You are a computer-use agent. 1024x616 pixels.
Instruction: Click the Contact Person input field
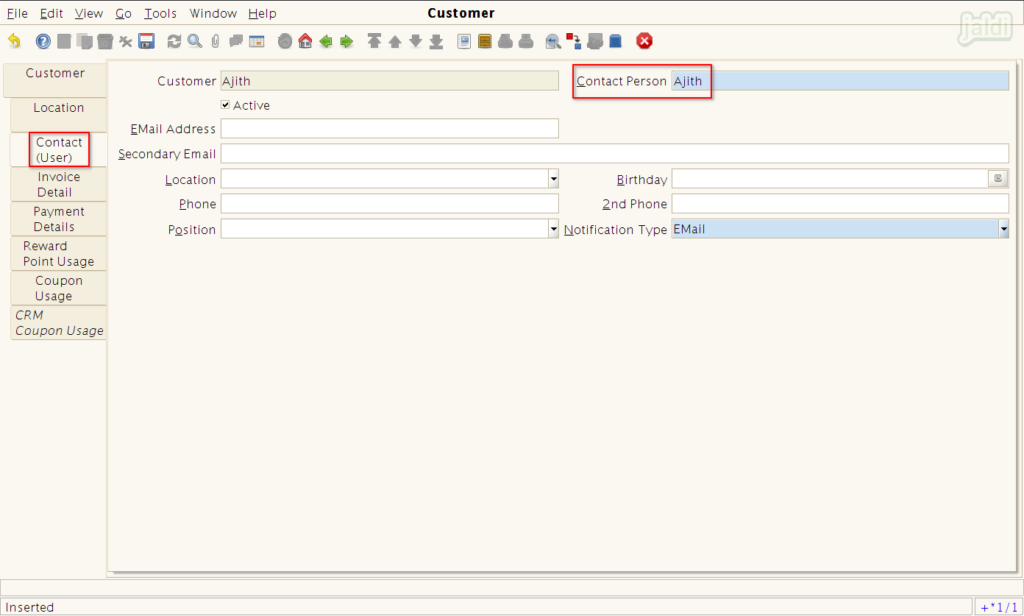(x=840, y=80)
